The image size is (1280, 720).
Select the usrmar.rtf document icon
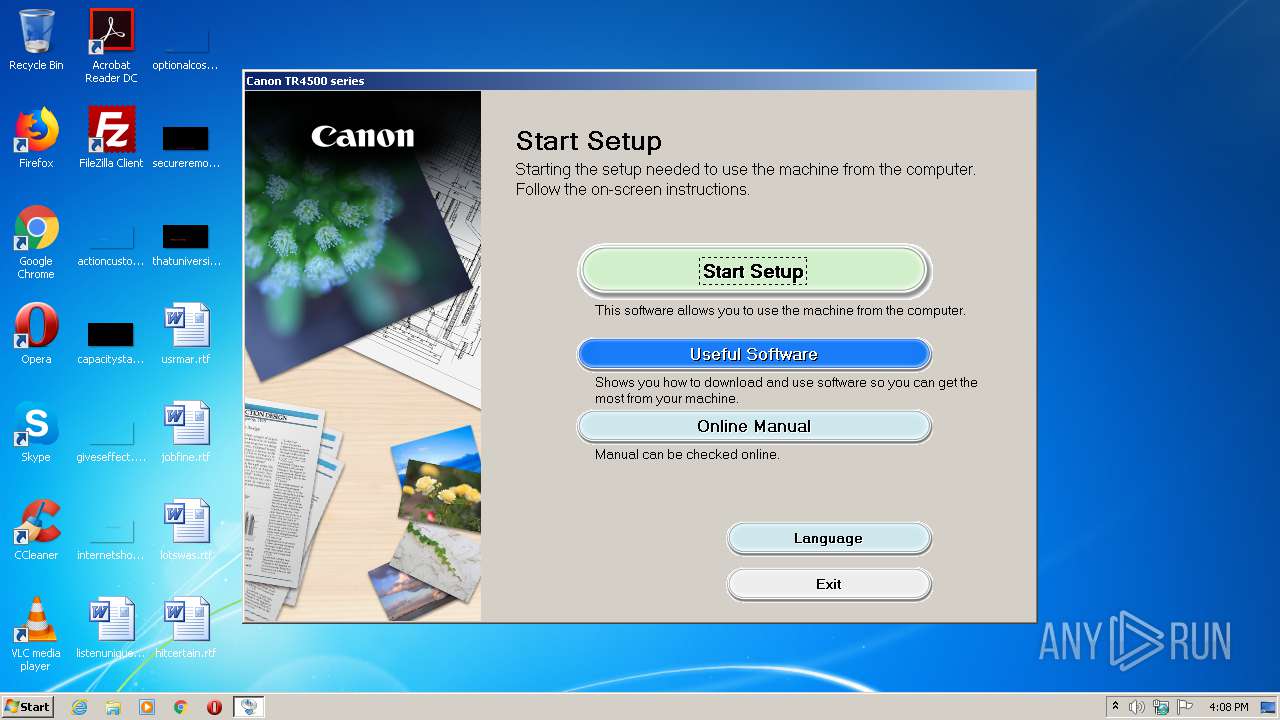coord(186,334)
